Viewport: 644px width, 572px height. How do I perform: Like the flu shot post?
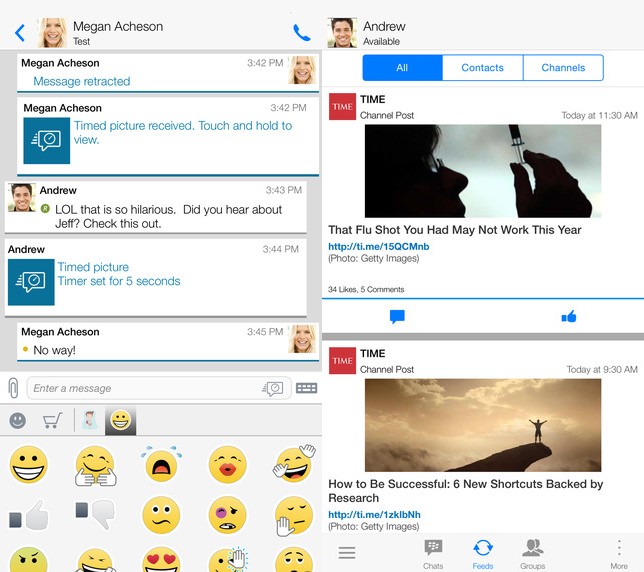569,316
